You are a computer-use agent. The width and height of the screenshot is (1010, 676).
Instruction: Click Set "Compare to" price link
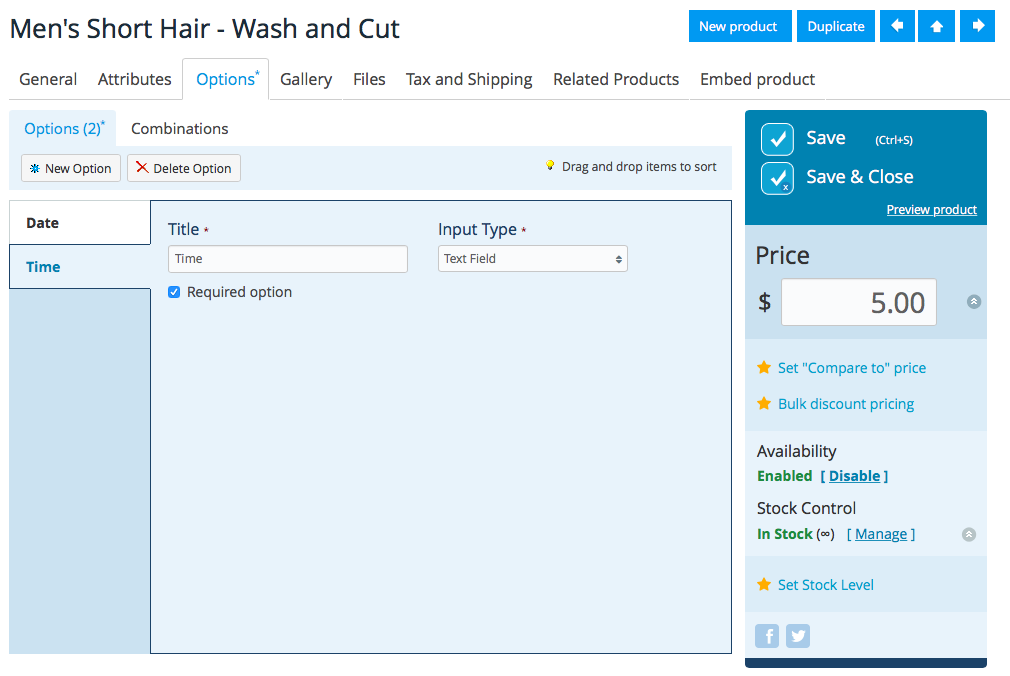coord(852,367)
